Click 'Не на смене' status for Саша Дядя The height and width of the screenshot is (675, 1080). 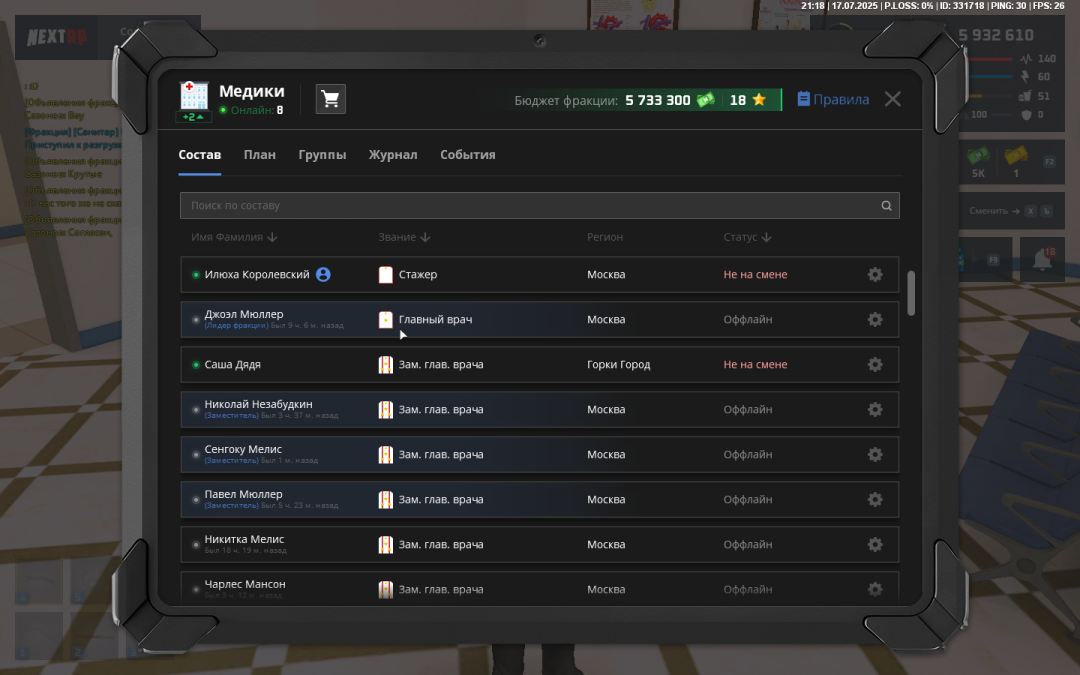click(756, 364)
